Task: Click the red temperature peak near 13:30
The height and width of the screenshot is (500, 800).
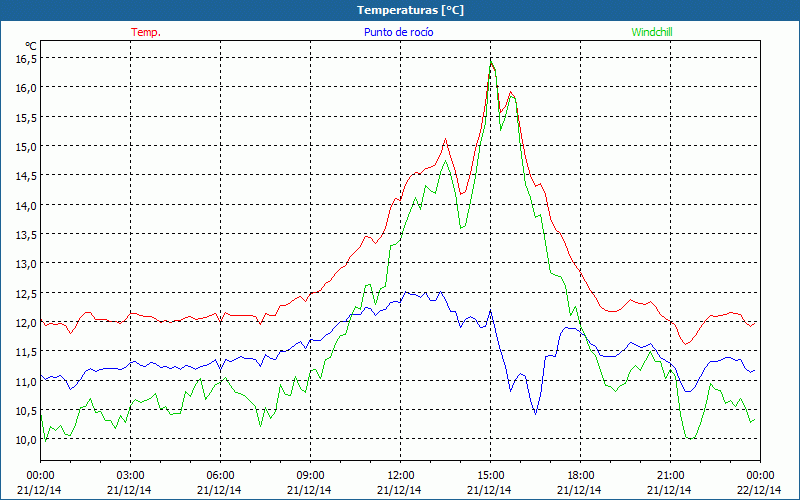Action: [x=445, y=139]
